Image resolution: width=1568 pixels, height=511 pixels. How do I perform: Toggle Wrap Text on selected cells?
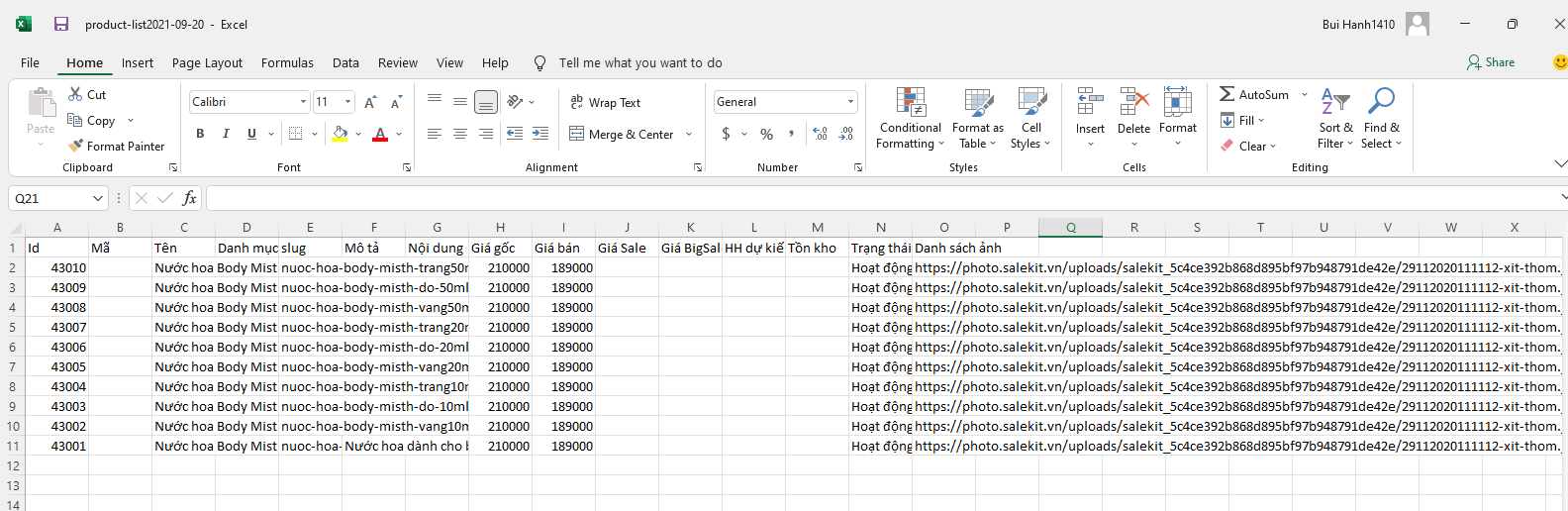(x=605, y=102)
